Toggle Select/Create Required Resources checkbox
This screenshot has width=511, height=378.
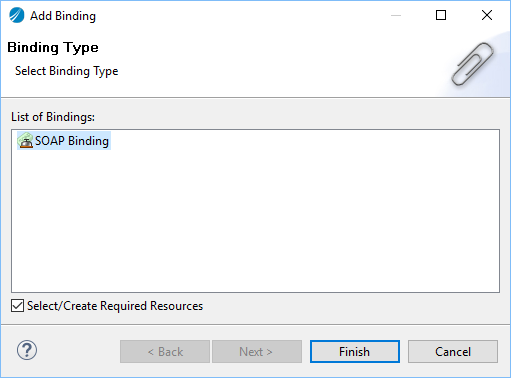click(17, 306)
